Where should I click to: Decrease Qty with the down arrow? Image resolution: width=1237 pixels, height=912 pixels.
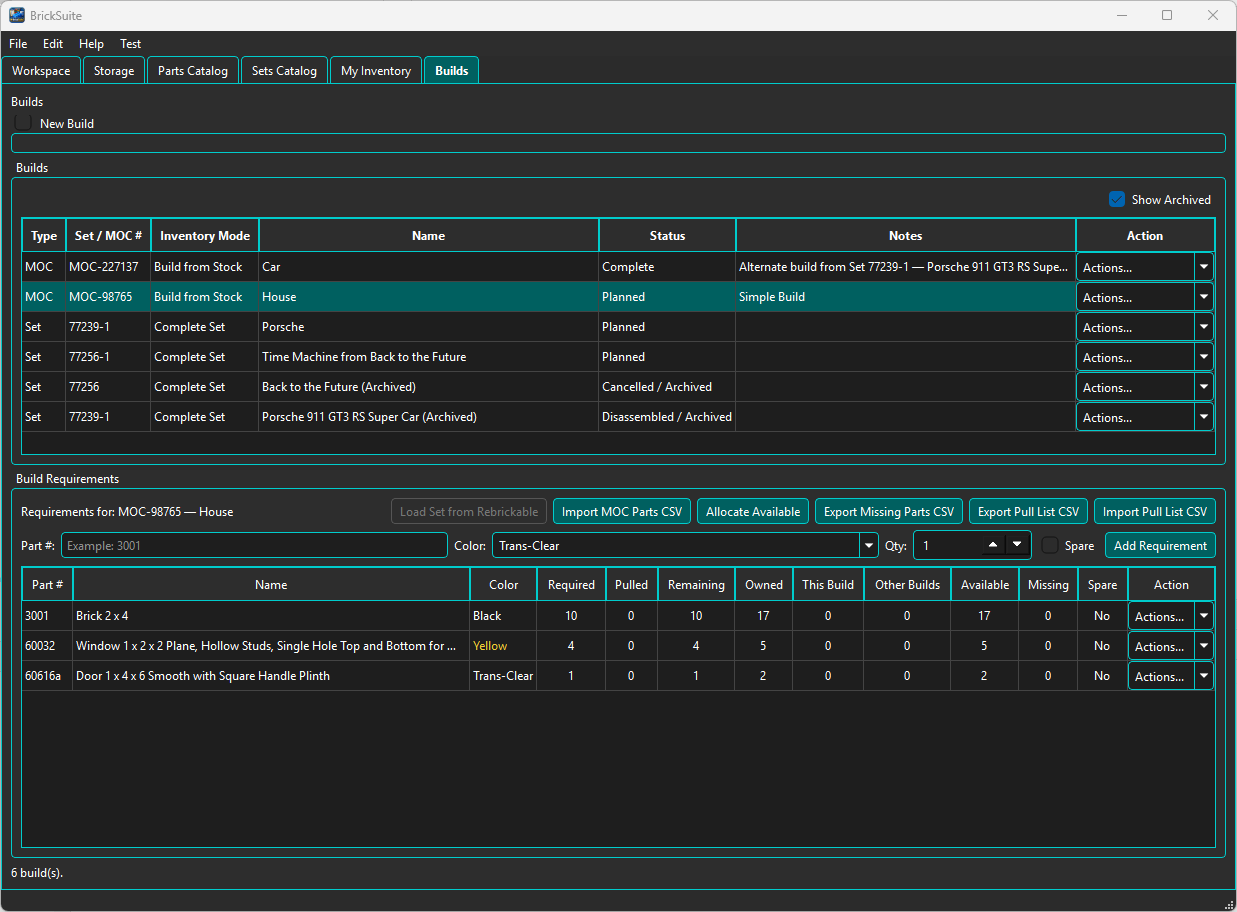[x=1017, y=545]
